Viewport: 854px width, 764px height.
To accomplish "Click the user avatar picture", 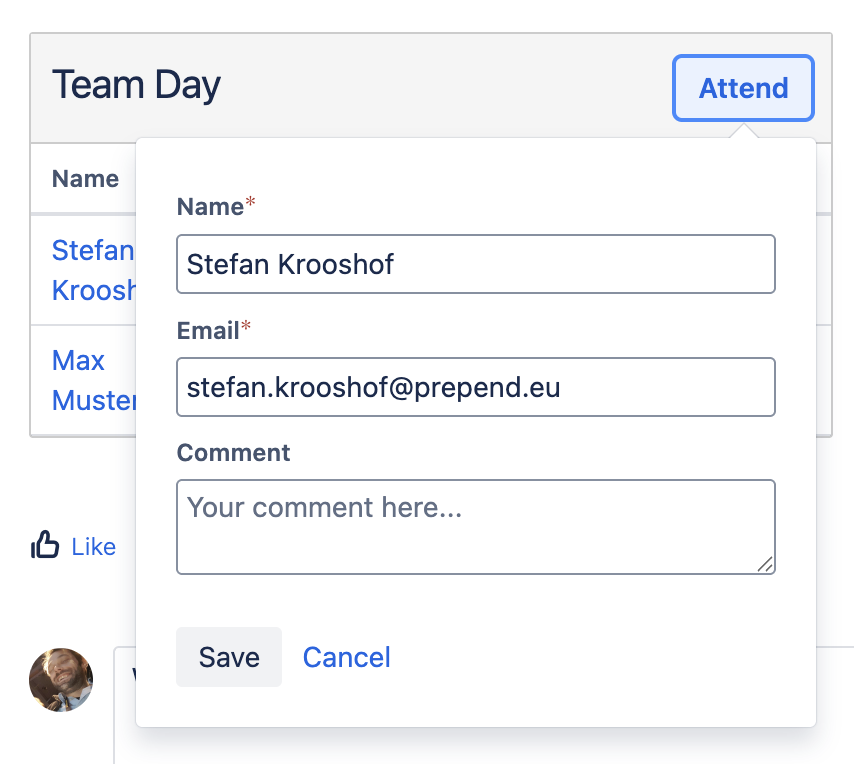I will [61, 680].
